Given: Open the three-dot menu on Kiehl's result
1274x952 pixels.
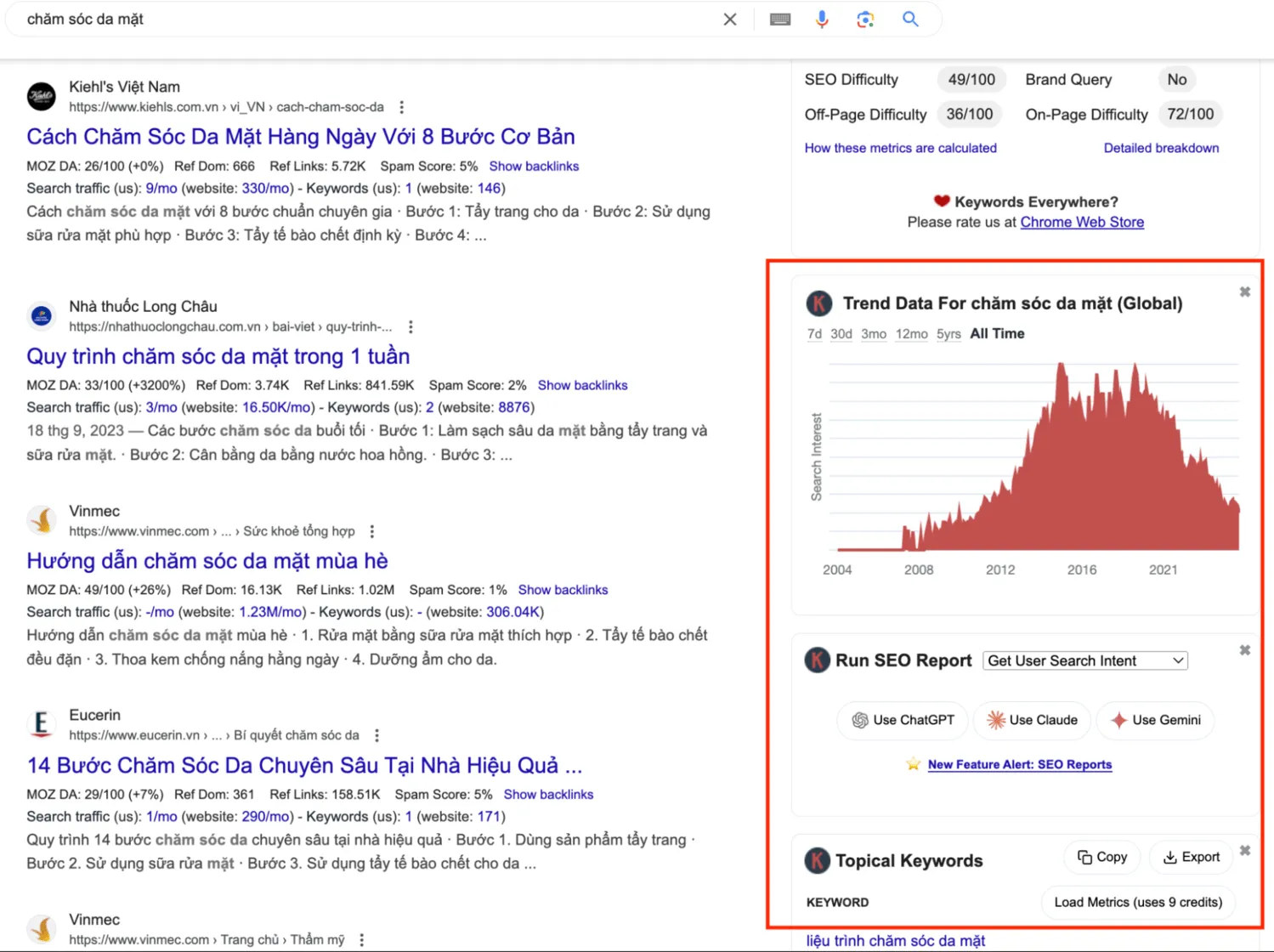Looking at the screenshot, I should pyautogui.click(x=401, y=107).
